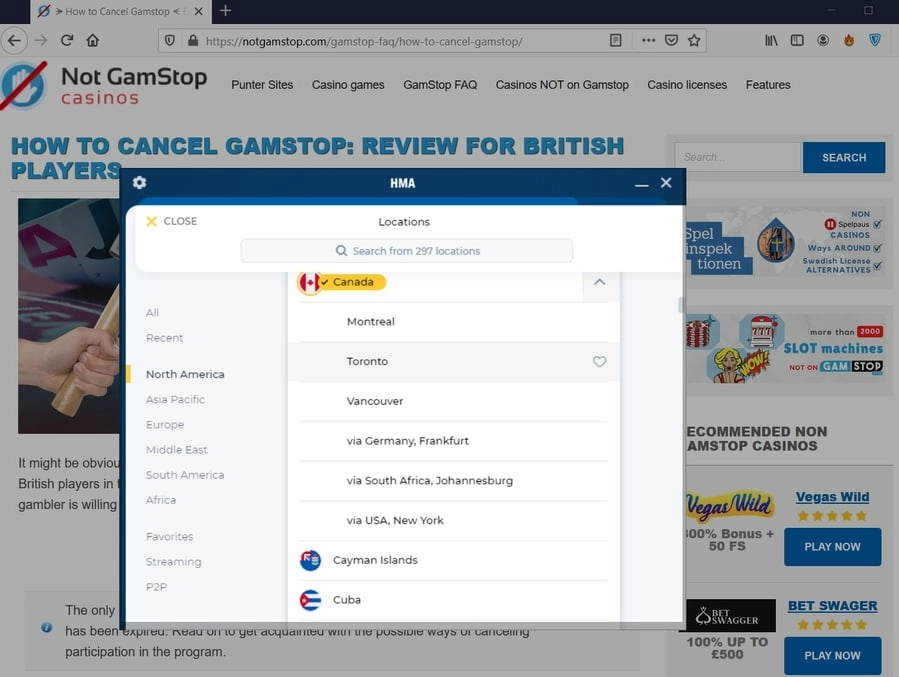Choose Vancouver server
The width and height of the screenshot is (899, 677).
coord(454,401)
